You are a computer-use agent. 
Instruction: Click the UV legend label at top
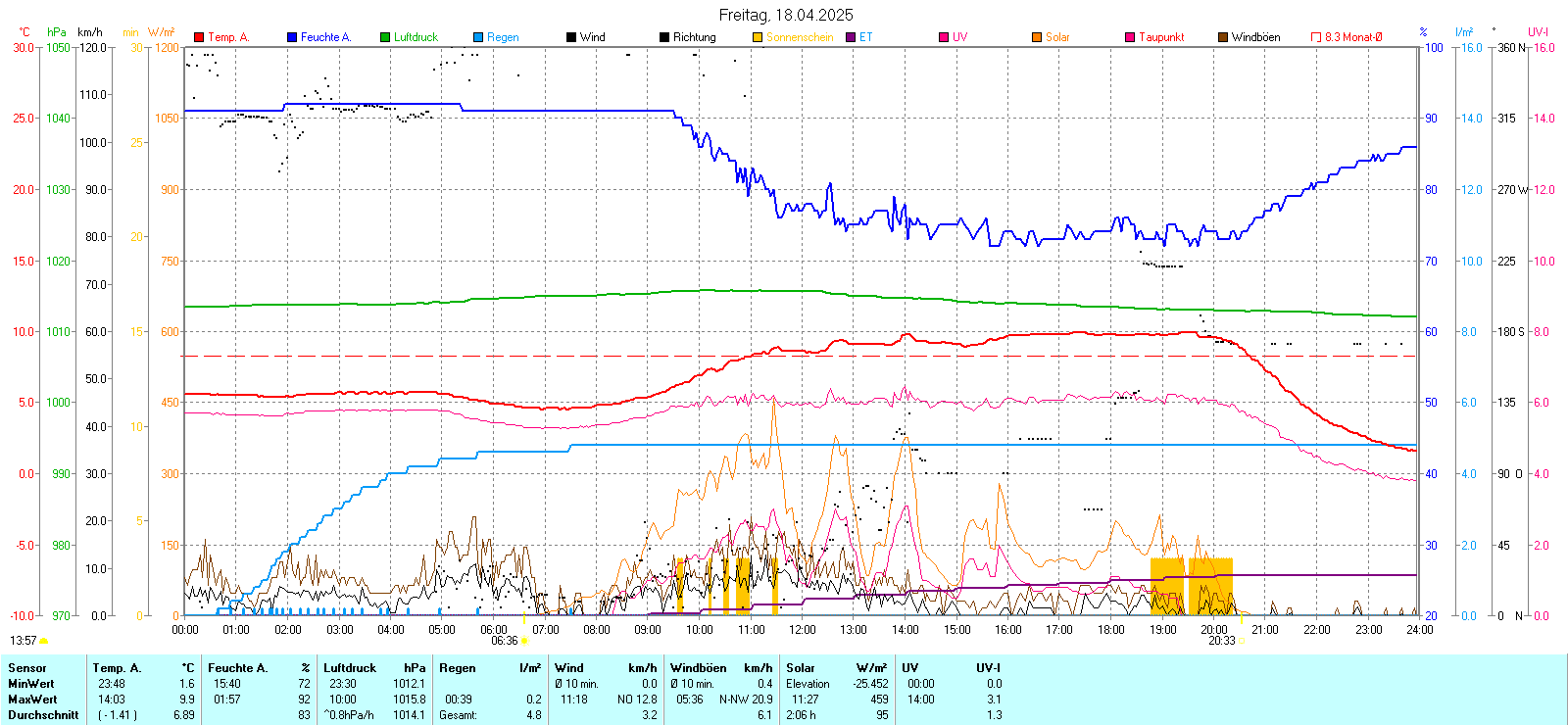[959, 37]
